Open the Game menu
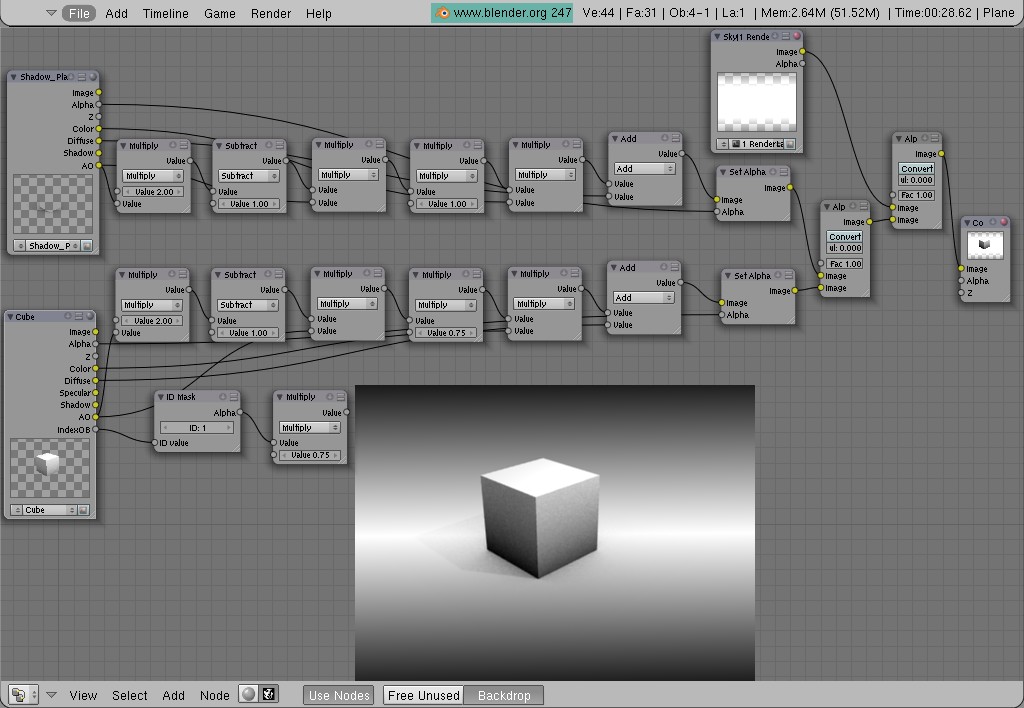The image size is (1024, 708). [219, 13]
